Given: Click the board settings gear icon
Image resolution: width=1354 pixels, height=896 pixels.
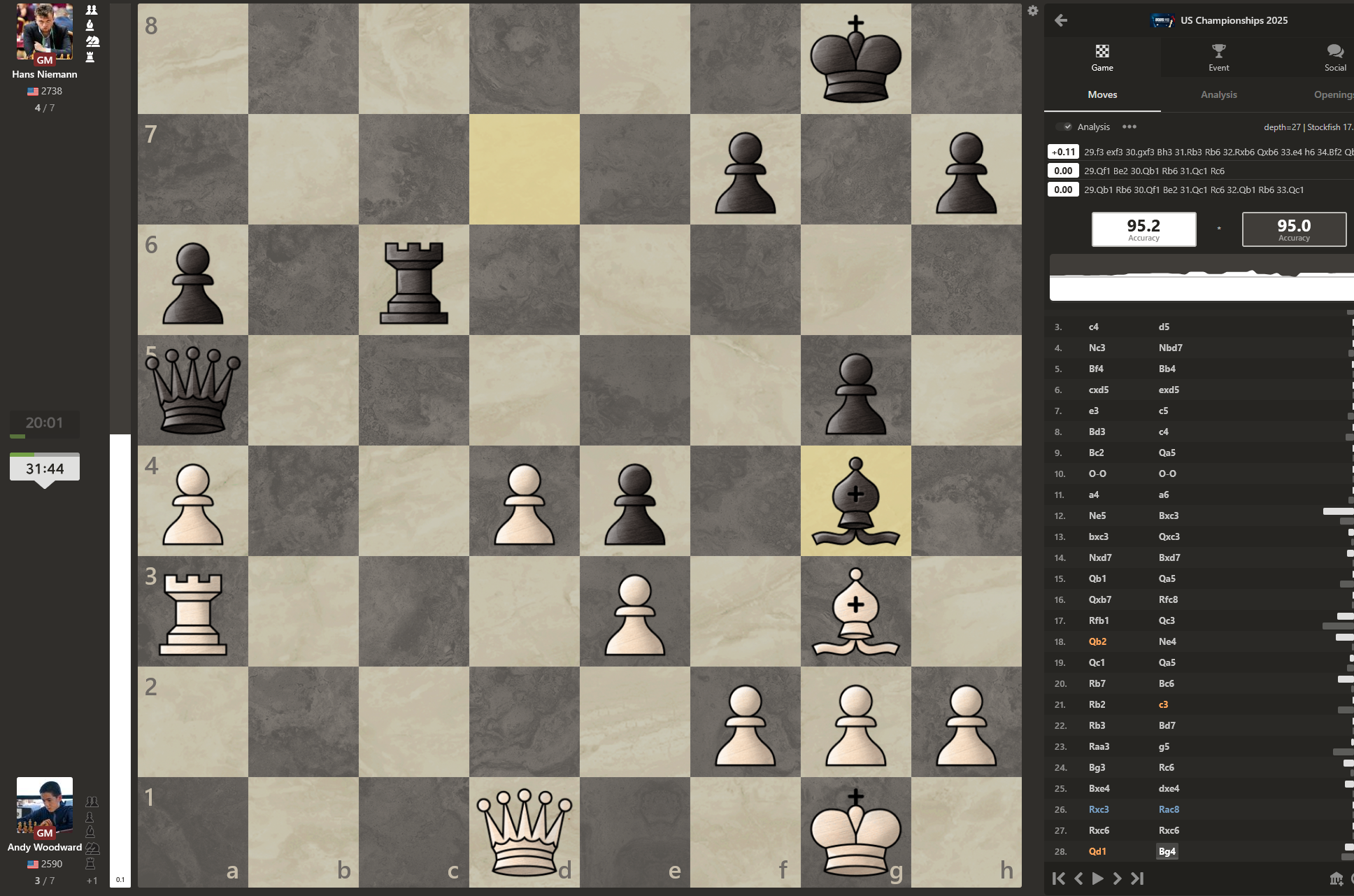Looking at the screenshot, I should (1032, 10).
